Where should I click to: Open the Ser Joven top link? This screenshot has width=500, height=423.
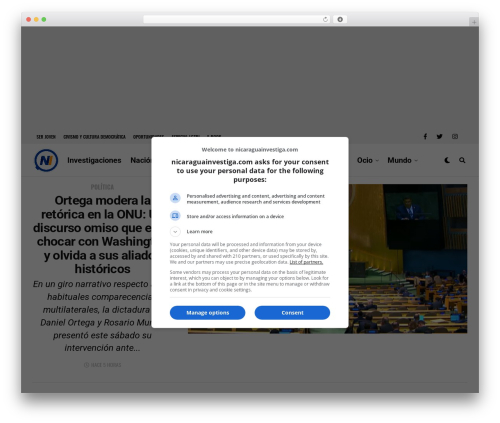pyautogui.click(x=46, y=137)
